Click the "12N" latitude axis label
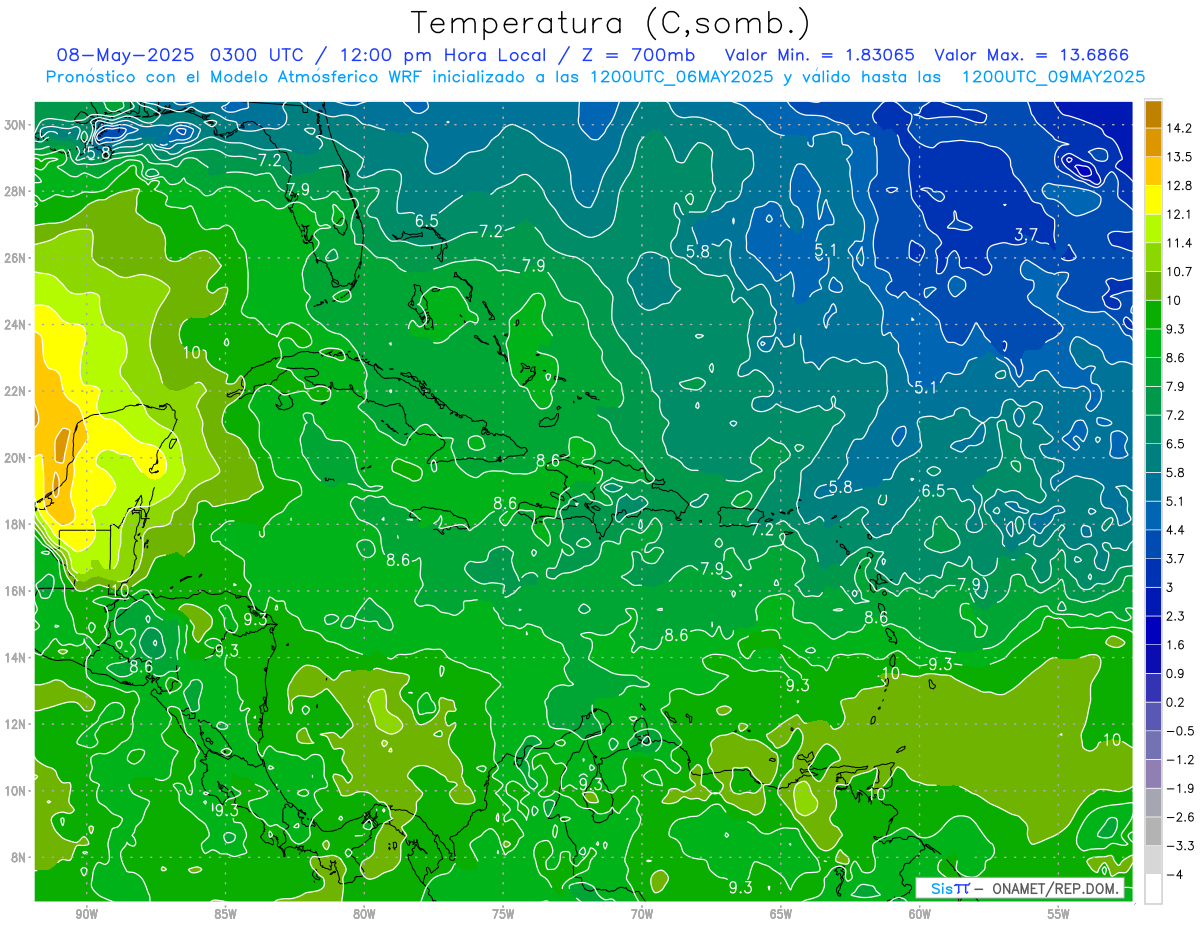Image resolution: width=1200 pixels, height=927 pixels. click(15, 724)
